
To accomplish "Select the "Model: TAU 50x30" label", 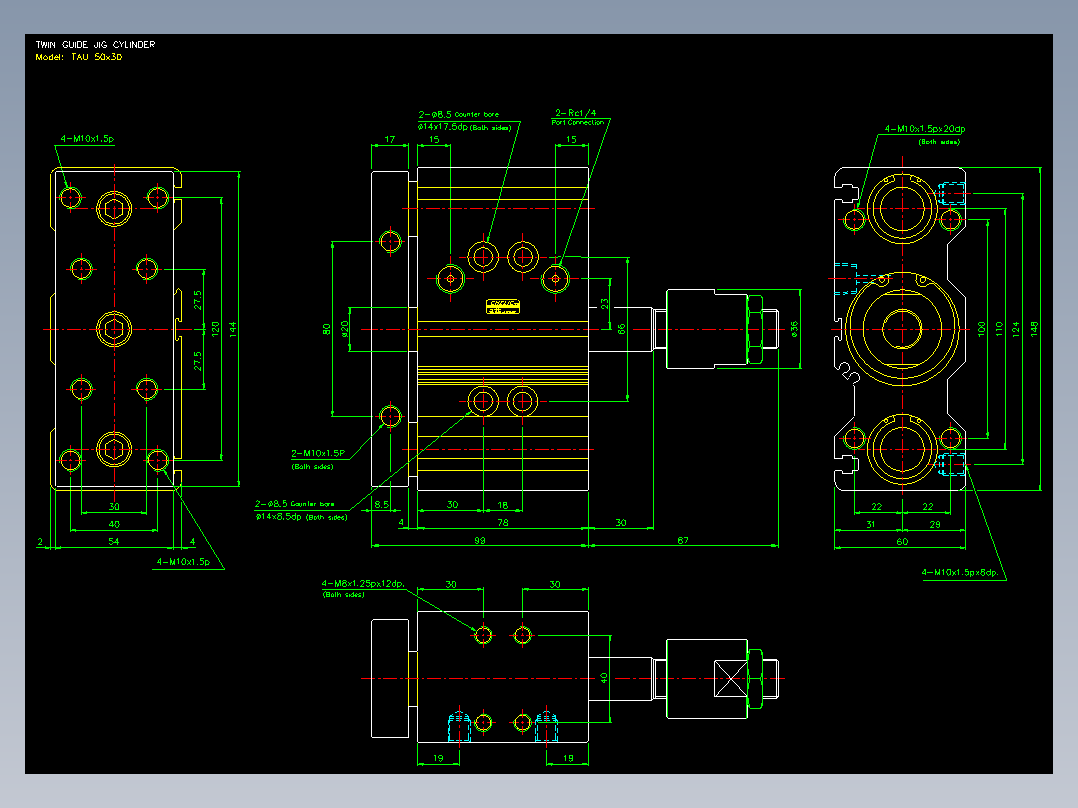I will (79, 57).
